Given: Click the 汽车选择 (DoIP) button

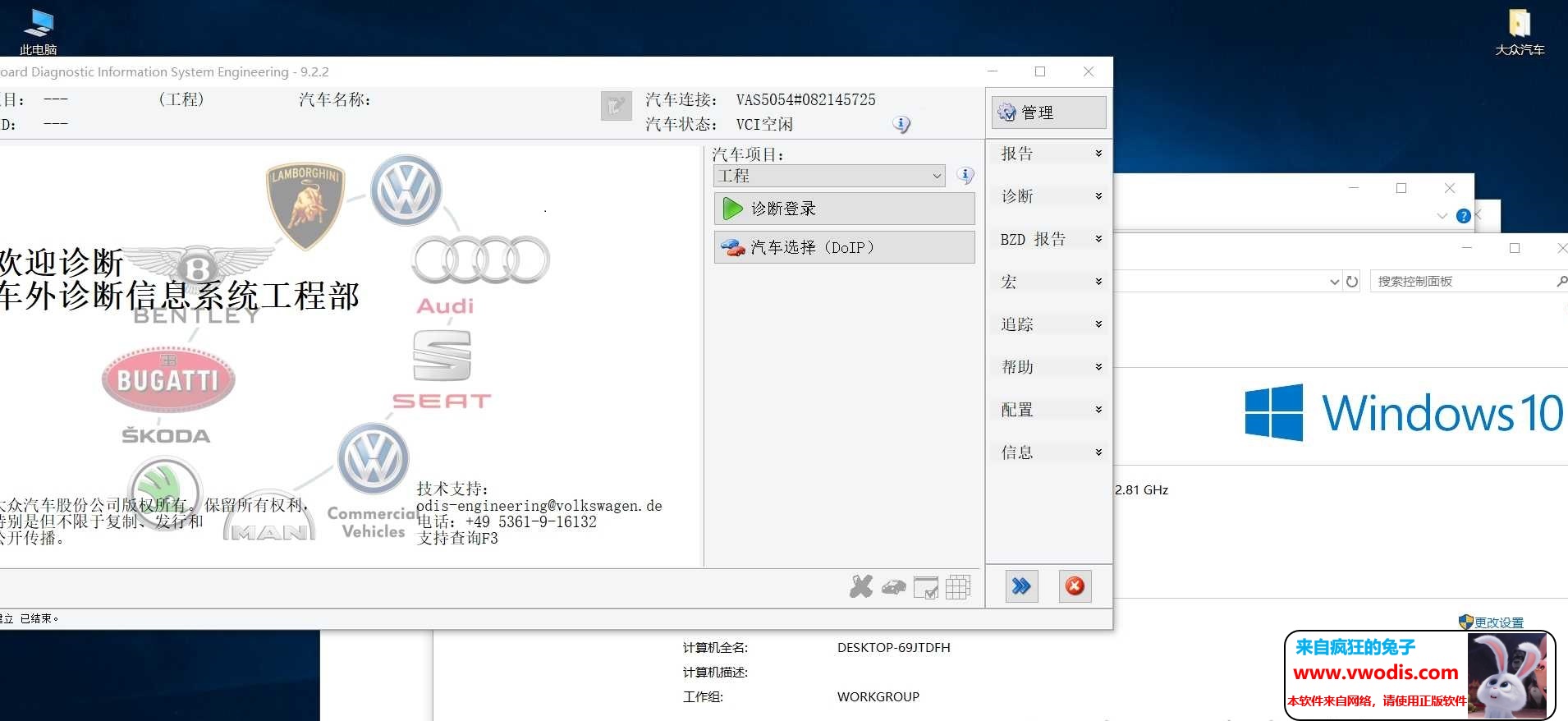Looking at the screenshot, I should [844, 247].
